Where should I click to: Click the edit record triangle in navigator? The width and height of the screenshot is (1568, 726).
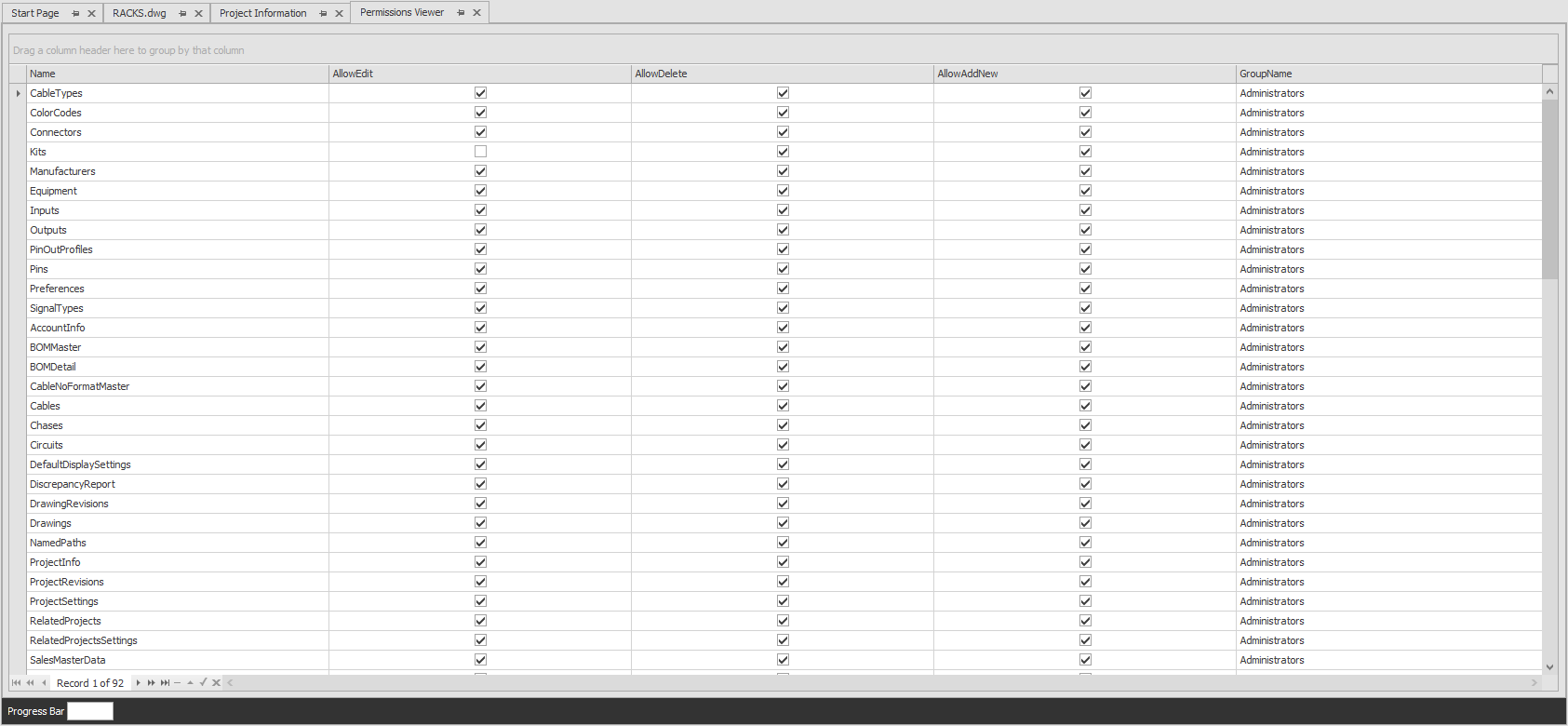point(190,683)
